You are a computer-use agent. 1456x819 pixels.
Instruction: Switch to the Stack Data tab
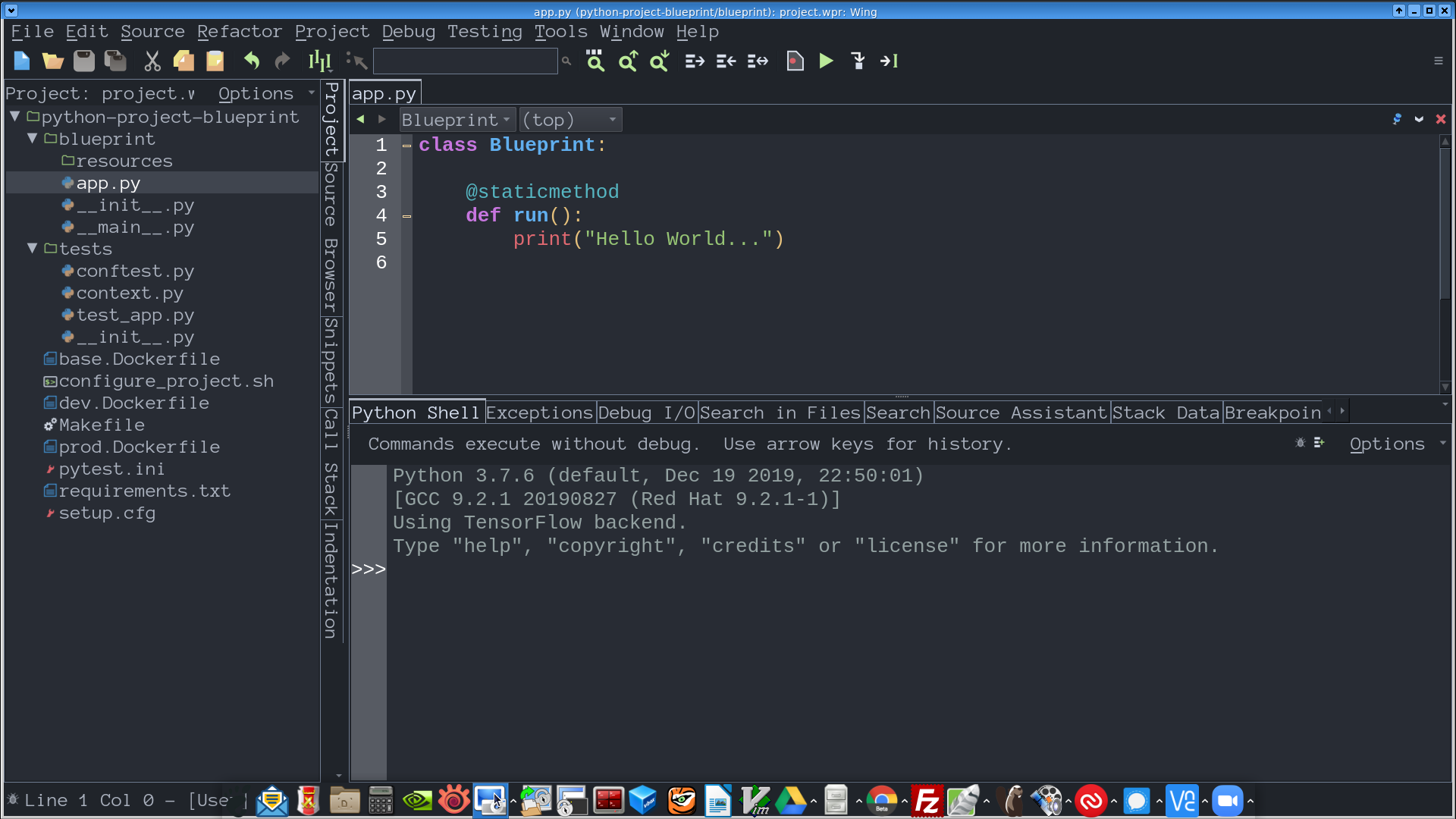1166,413
